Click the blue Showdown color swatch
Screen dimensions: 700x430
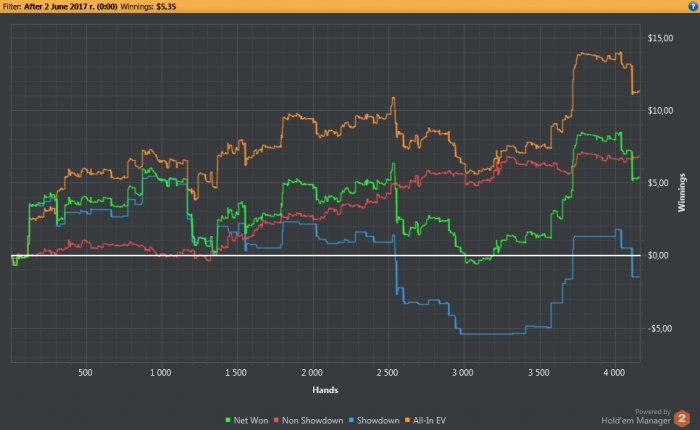click(351, 421)
